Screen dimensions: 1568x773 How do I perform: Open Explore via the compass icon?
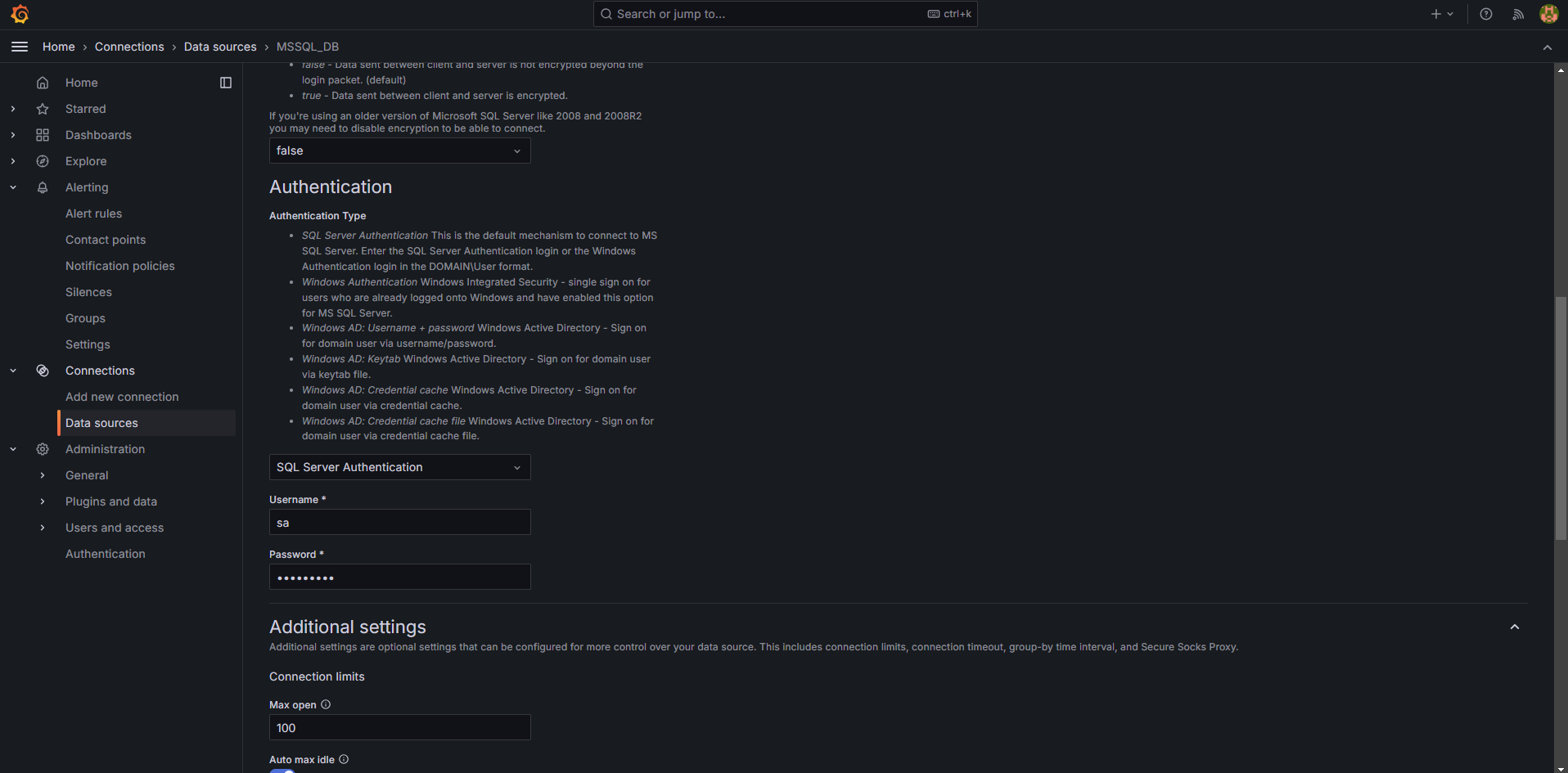[43, 161]
